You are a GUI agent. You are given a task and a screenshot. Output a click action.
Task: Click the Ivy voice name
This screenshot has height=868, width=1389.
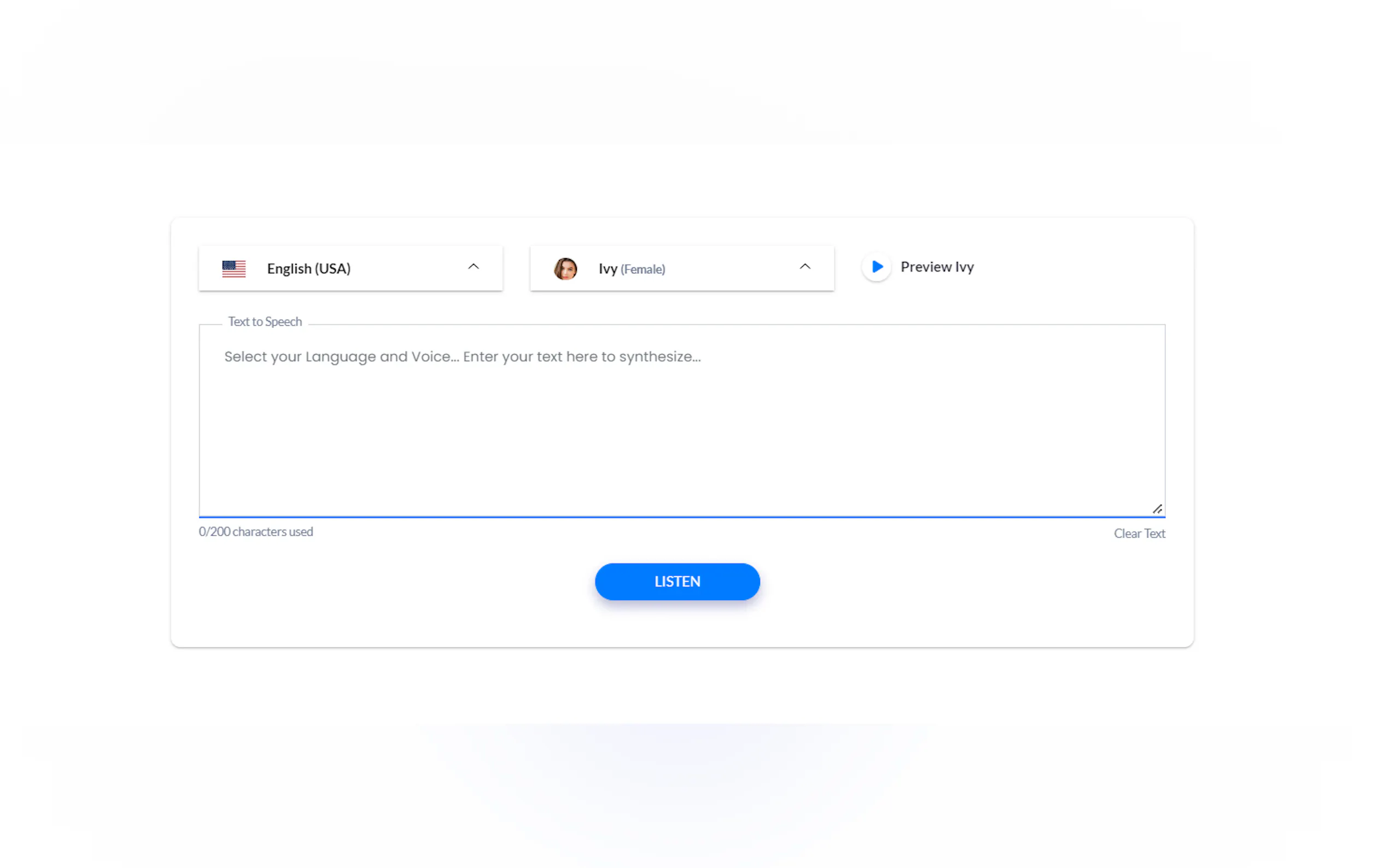(608, 269)
